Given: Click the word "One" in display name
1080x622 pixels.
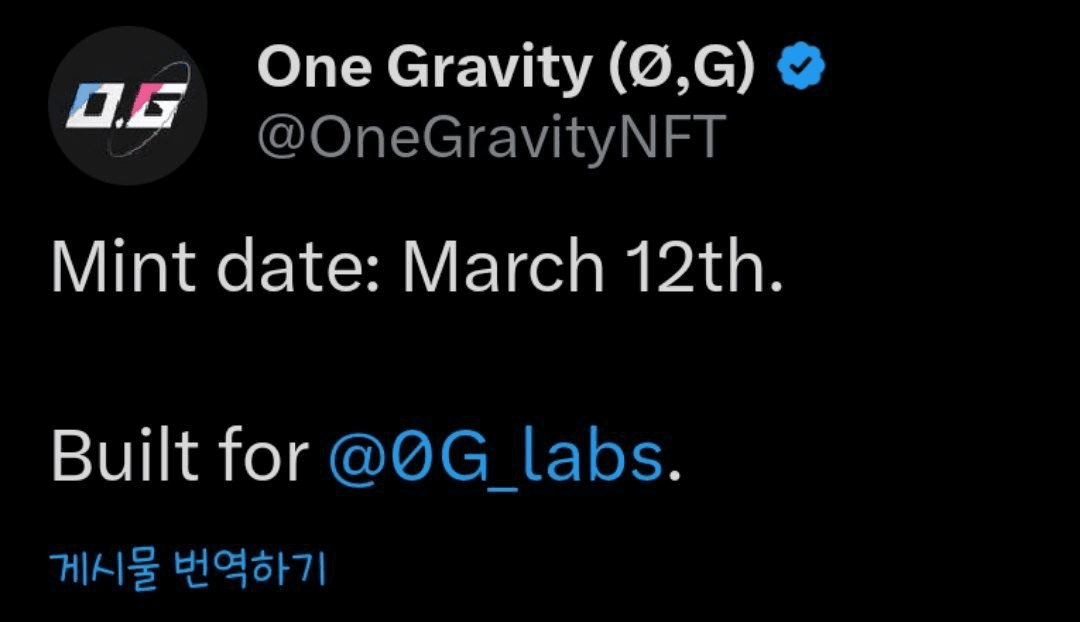Looking at the screenshot, I should pyautogui.click(x=314, y=68).
